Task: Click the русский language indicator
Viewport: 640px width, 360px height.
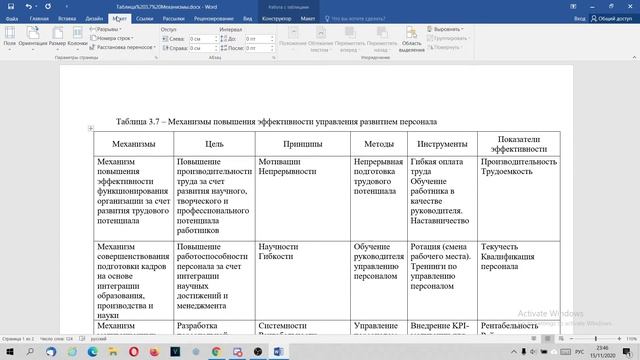Action: point(98,339)
